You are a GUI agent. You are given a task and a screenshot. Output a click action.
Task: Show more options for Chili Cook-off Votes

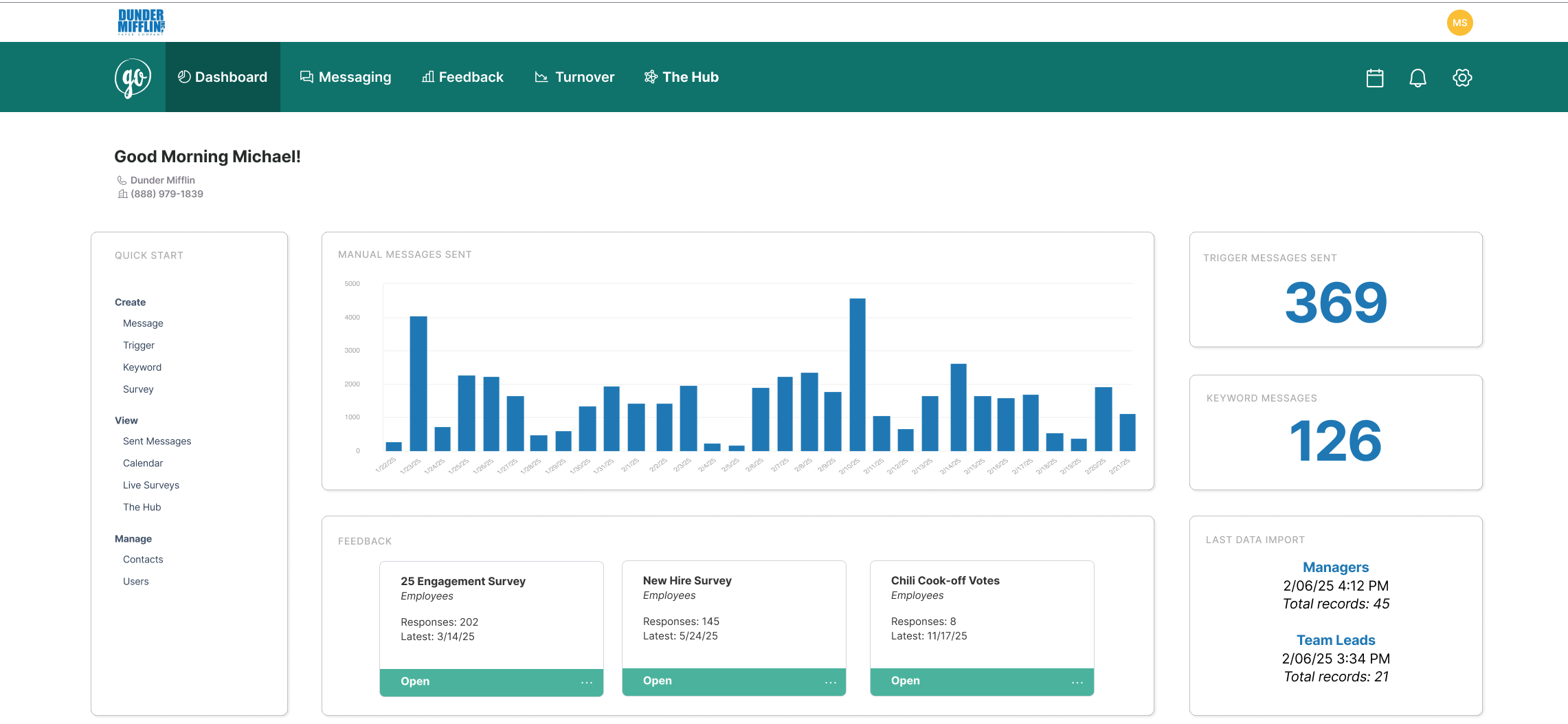point(1077,682)
